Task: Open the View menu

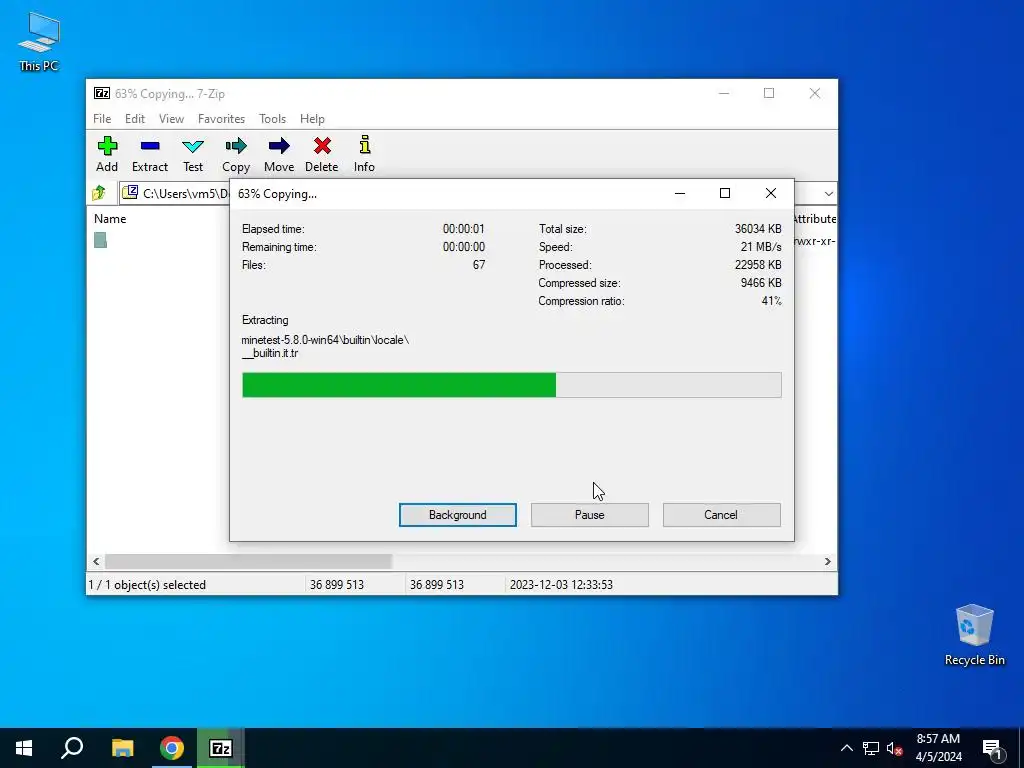Action: [x=171, y=119]
